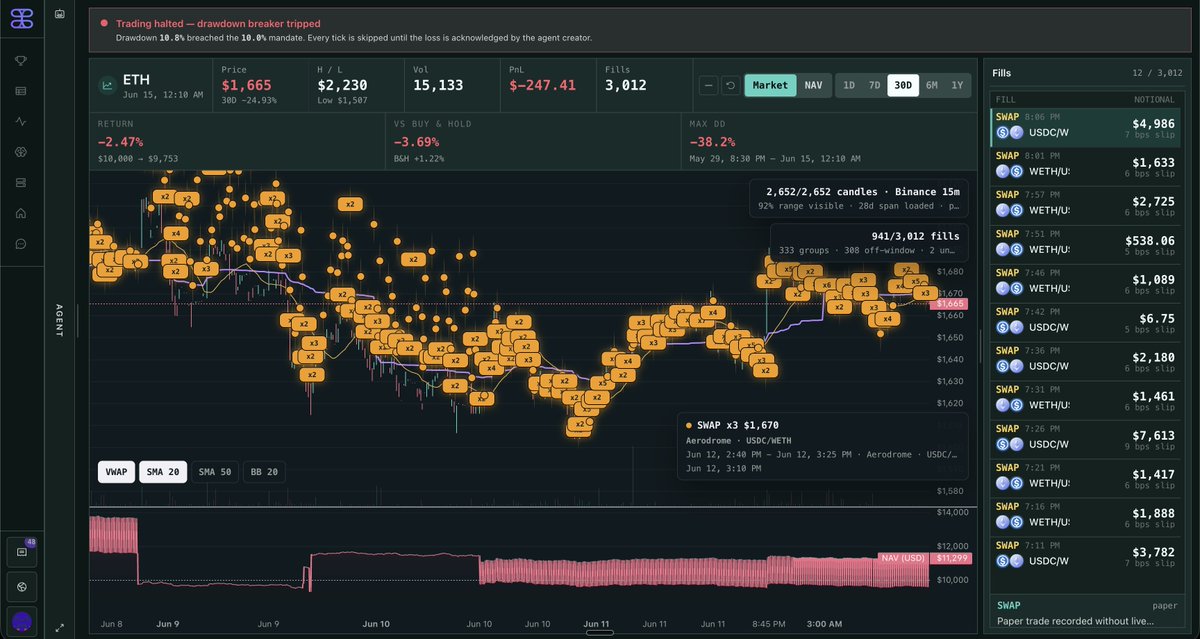Image resolution: width=1200 pixels, height=639 pixels.
Task: Click the Fills panel header
Action: [x=1002, y=73]
